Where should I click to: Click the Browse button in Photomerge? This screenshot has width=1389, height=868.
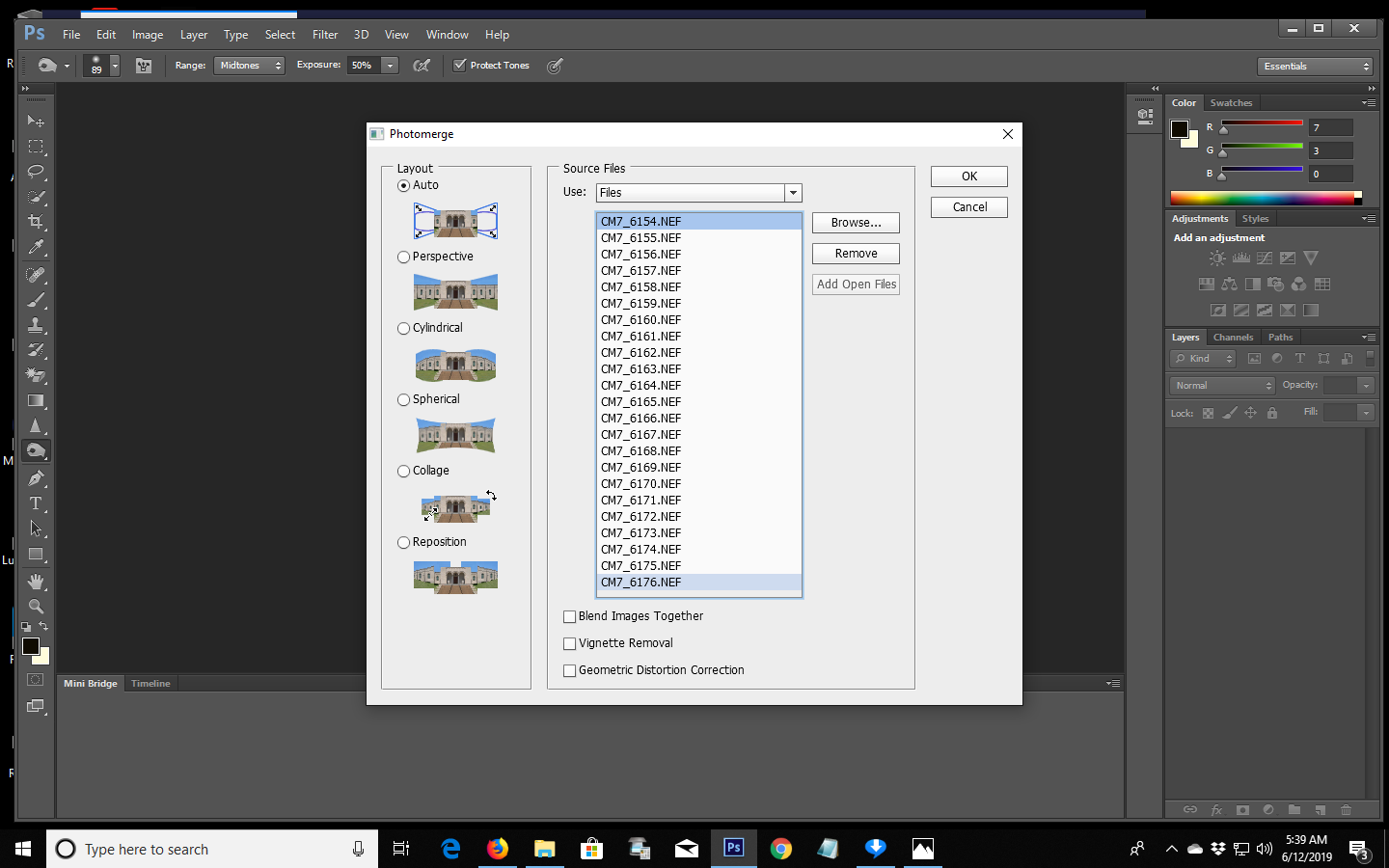point(855,223)
